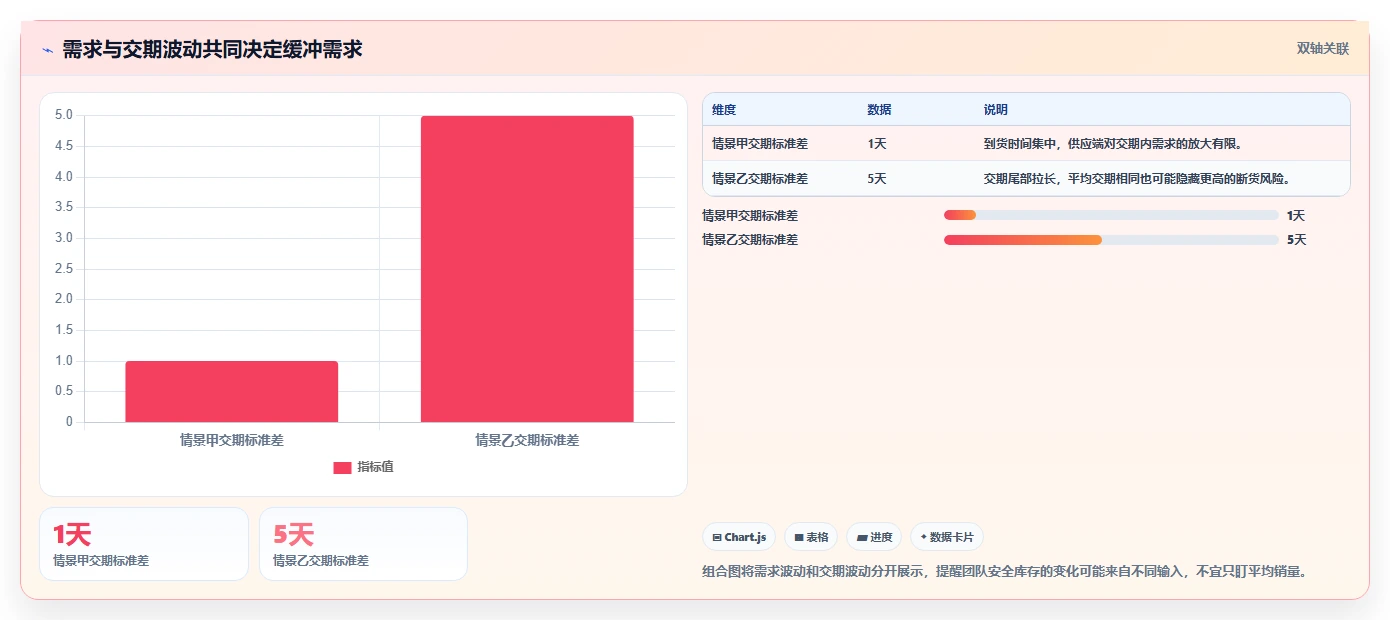Image resolution: width=1390 pixels, height=620 pixels.
Task: Click the 情景乙交期标准差 progress bar
Action: [x=1111, y=240]
